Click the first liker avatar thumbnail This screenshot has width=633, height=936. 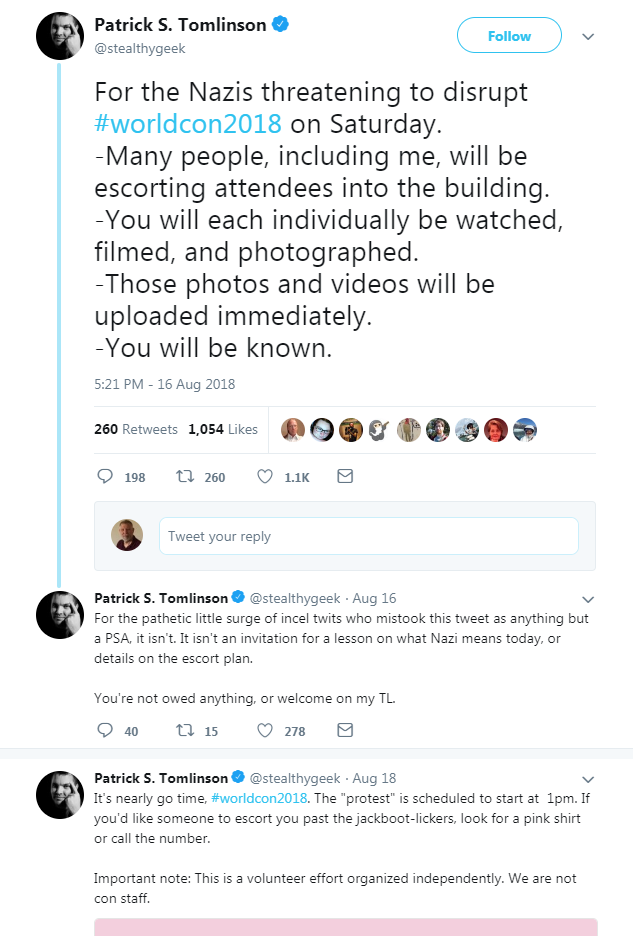pyautogui.click(x=292, y=430)
